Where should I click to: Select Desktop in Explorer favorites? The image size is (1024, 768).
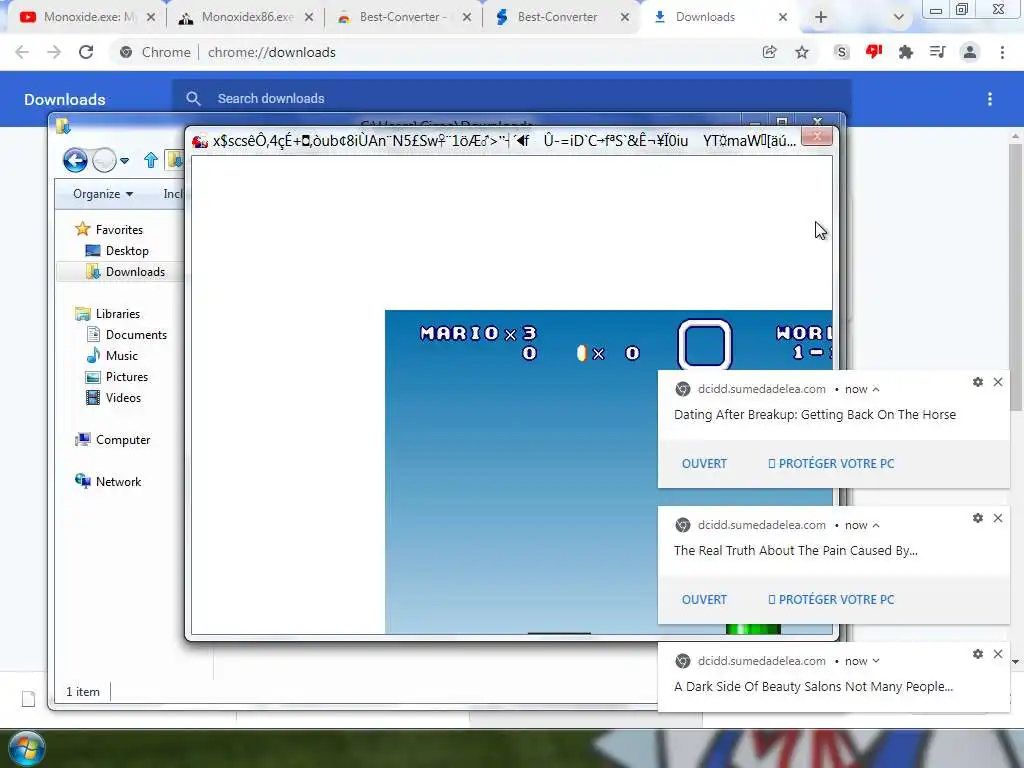point(127,251)
